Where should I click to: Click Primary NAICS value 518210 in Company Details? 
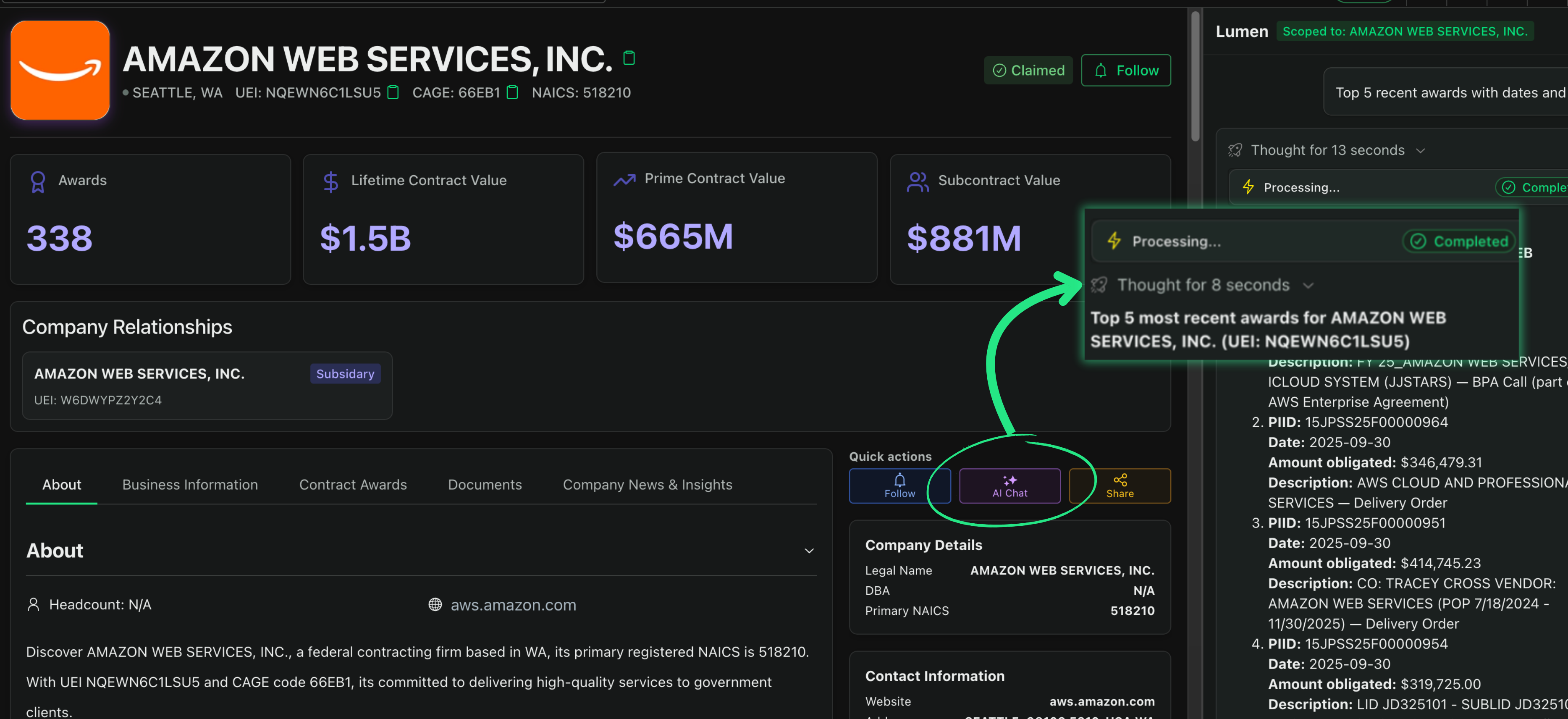click(1132, 611)
